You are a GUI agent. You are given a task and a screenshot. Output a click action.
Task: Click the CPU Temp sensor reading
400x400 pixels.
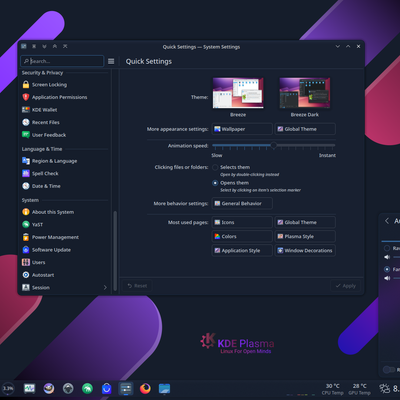point(332,389)
